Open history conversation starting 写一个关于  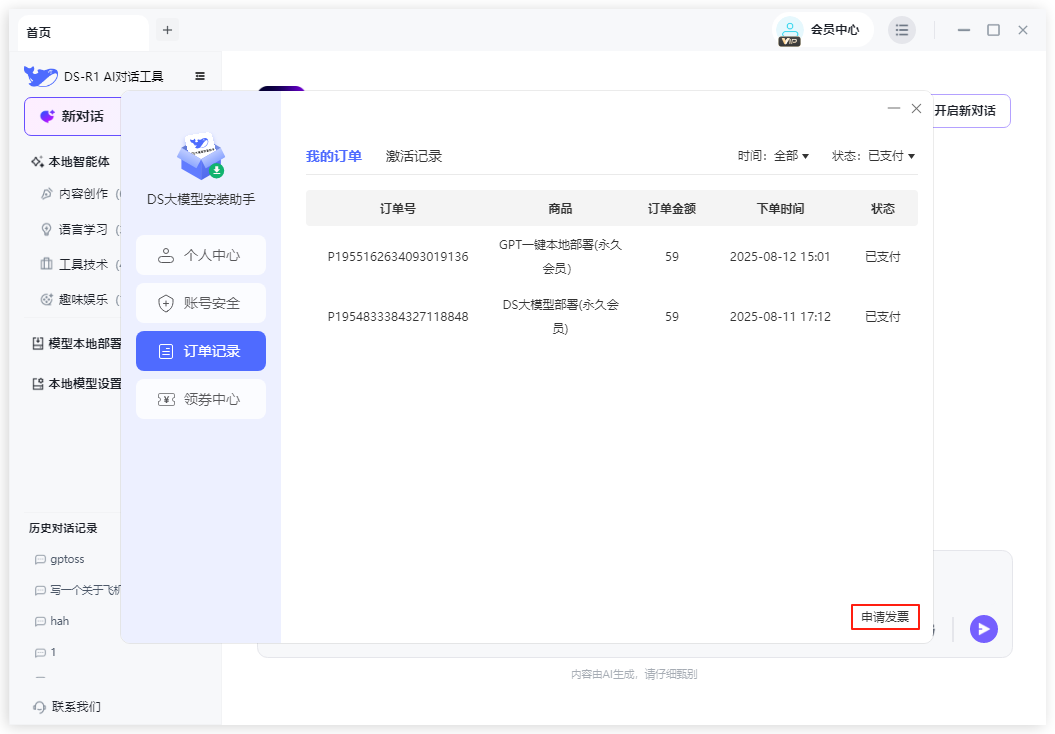[x=77, y=590]
